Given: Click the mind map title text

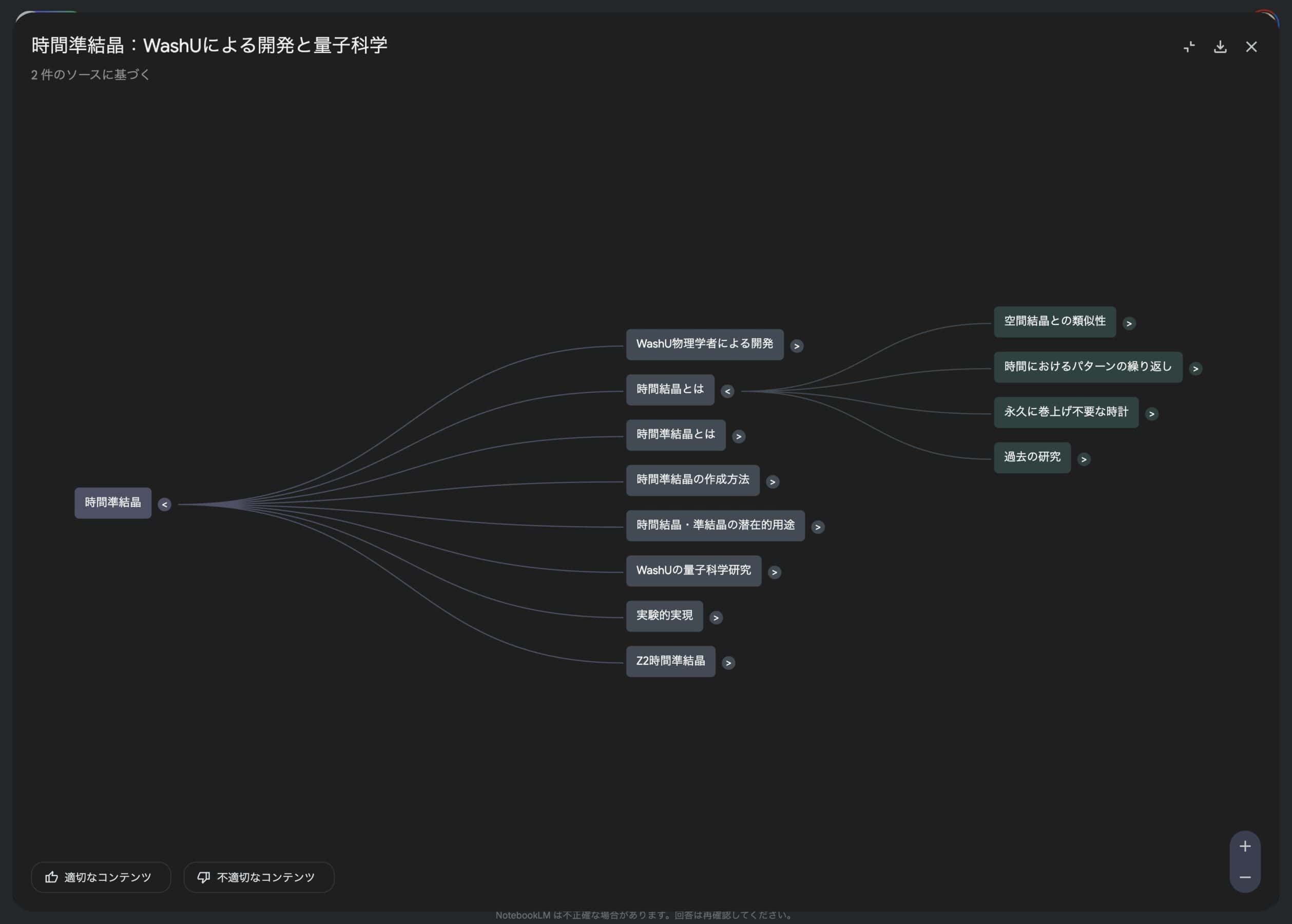Looking at the screenshot, I should coord(209,46).
